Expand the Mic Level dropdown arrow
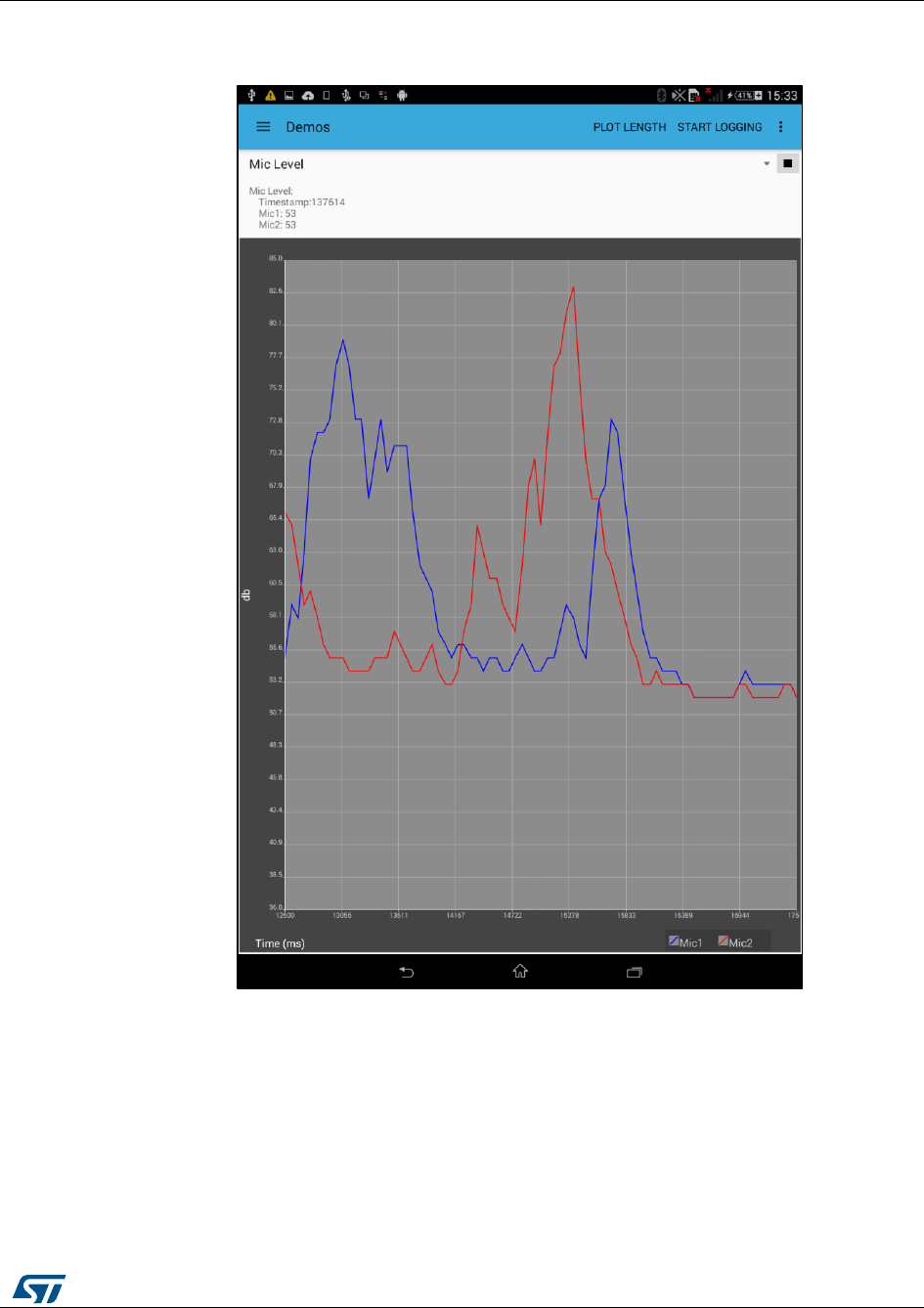Viewport: 924px width, 1308px height. [x=767, y=164]
